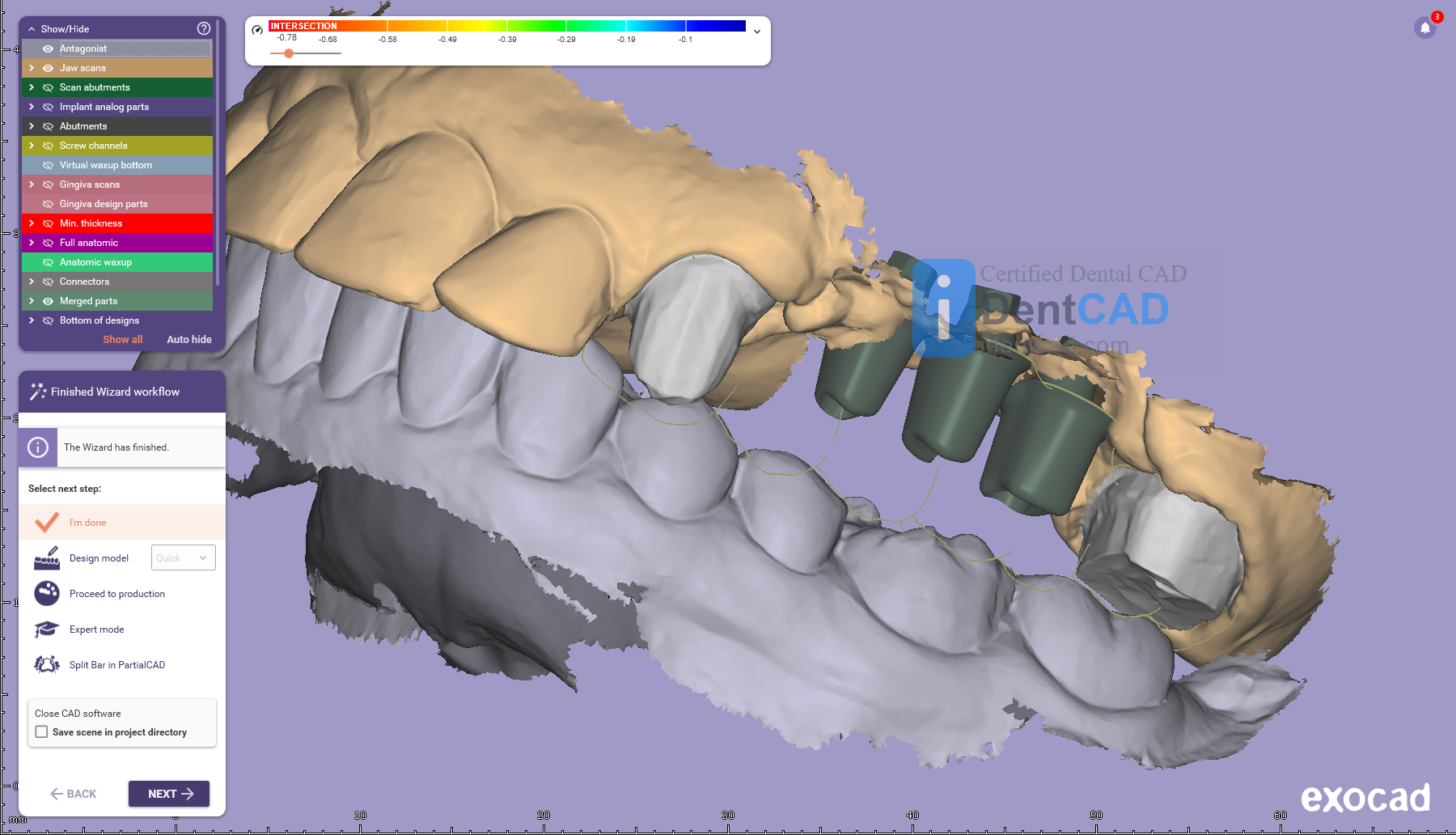
Task: Click the Show all link
Action: 122,340
